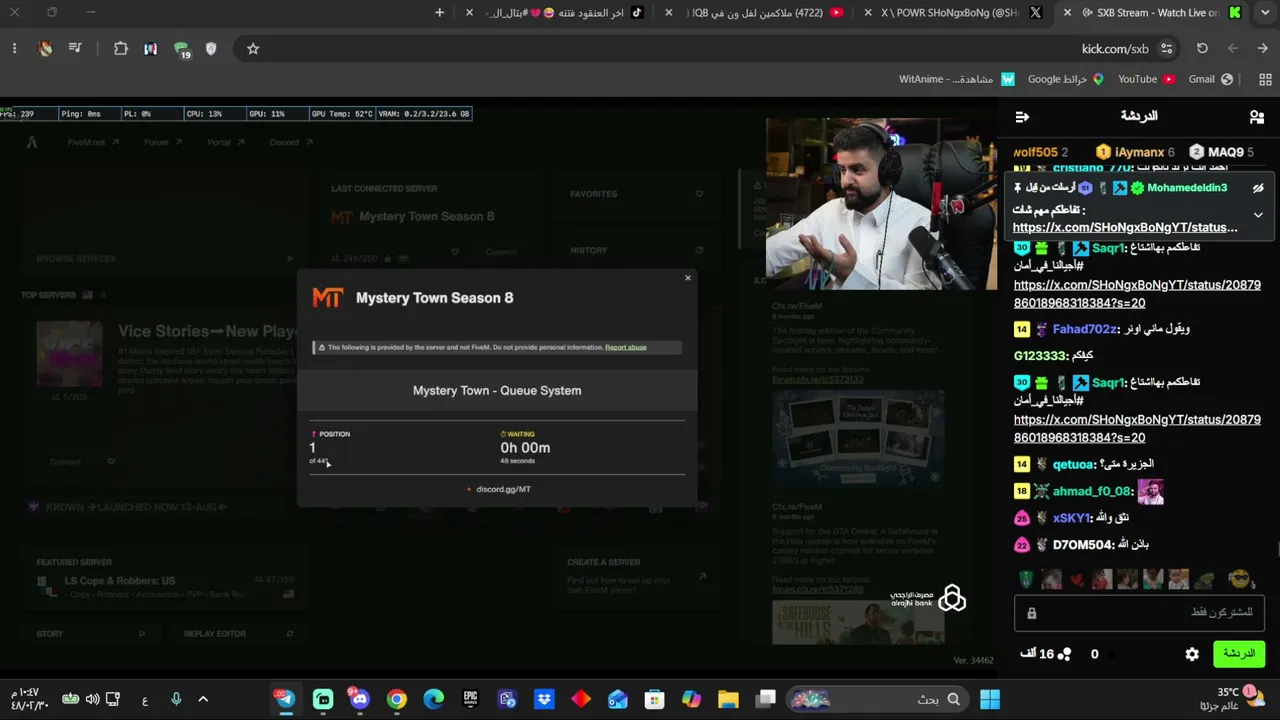Open File Explorer from taskbar

coord(728,699)
